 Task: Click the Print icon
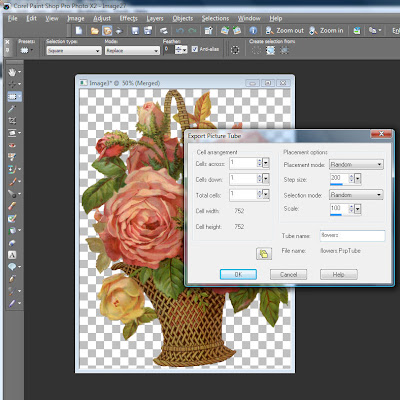[164, 31]
